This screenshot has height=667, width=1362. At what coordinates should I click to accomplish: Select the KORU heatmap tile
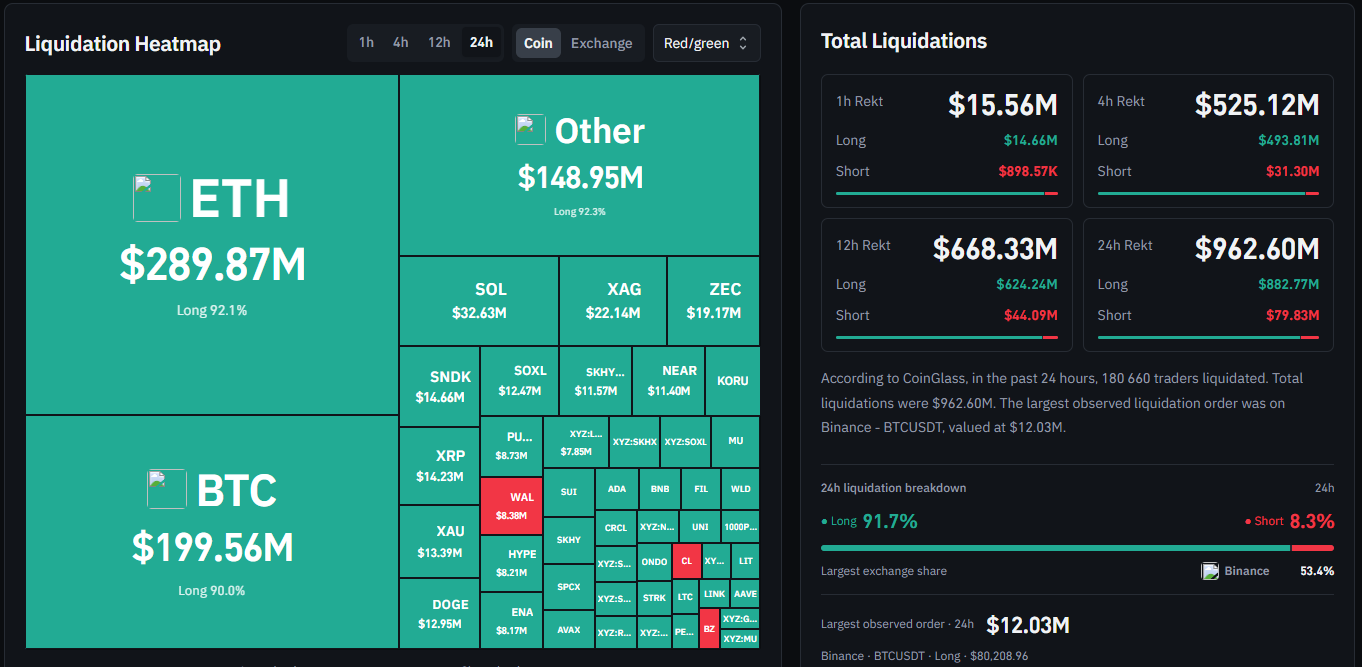point(733,381)
